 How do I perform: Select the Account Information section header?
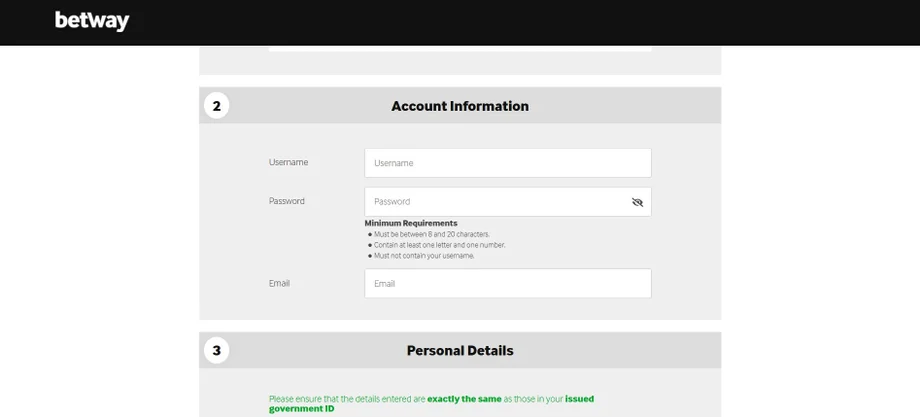[460, 106]
